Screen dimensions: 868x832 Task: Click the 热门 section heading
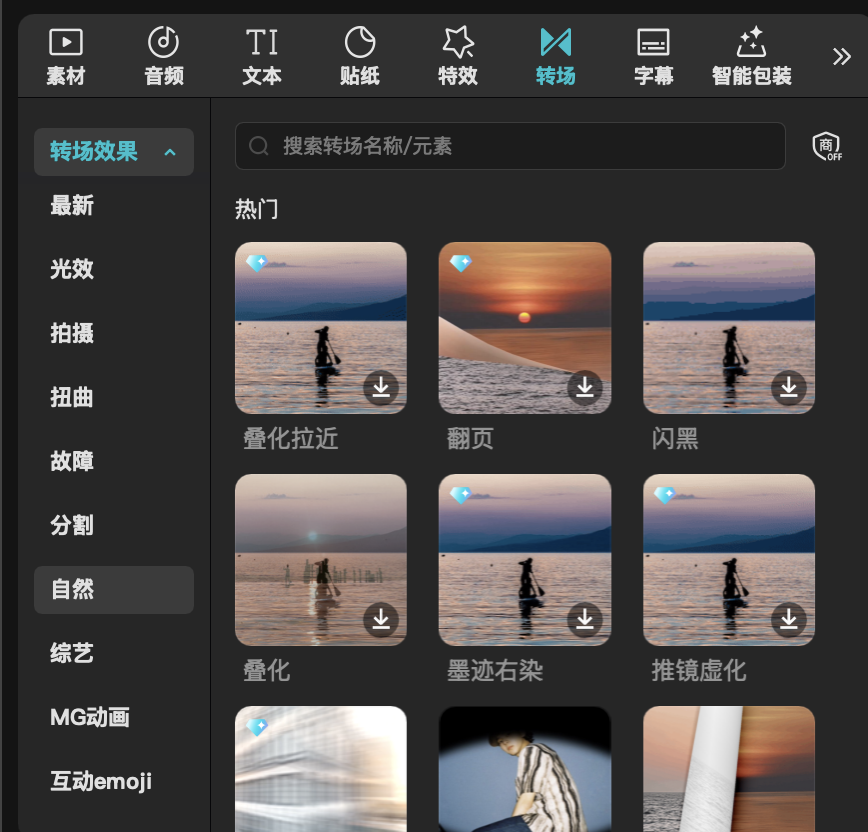[x=257, y=209]
